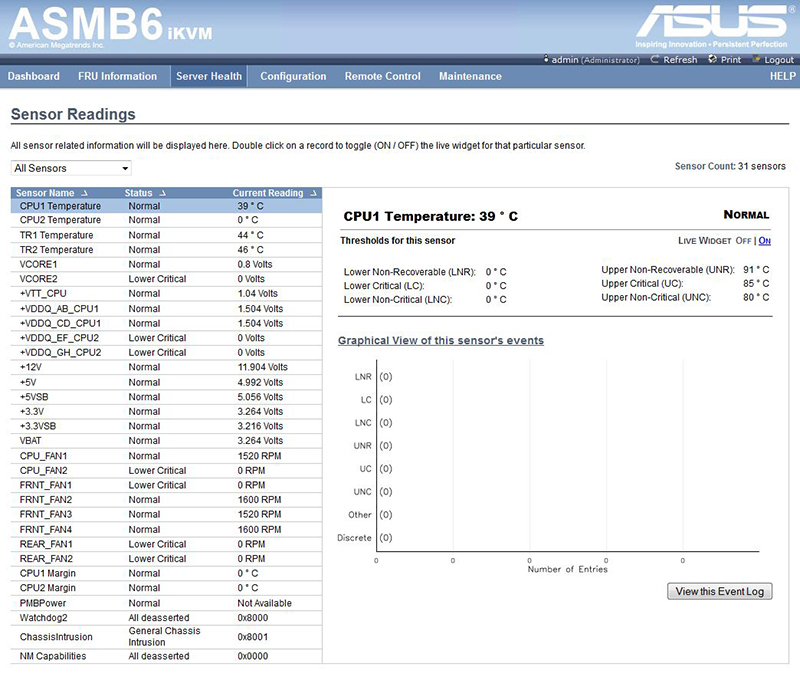The image size is (800, 677).
Task: Select the +VDDQ_CD_CPU1 row
Action: click(166, 323)
